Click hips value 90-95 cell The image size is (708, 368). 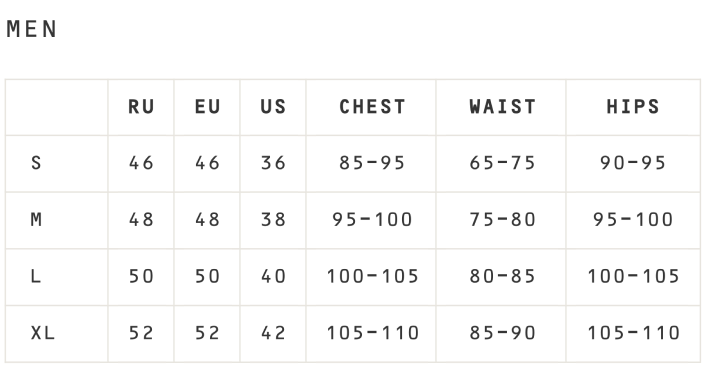pos(633,163)
